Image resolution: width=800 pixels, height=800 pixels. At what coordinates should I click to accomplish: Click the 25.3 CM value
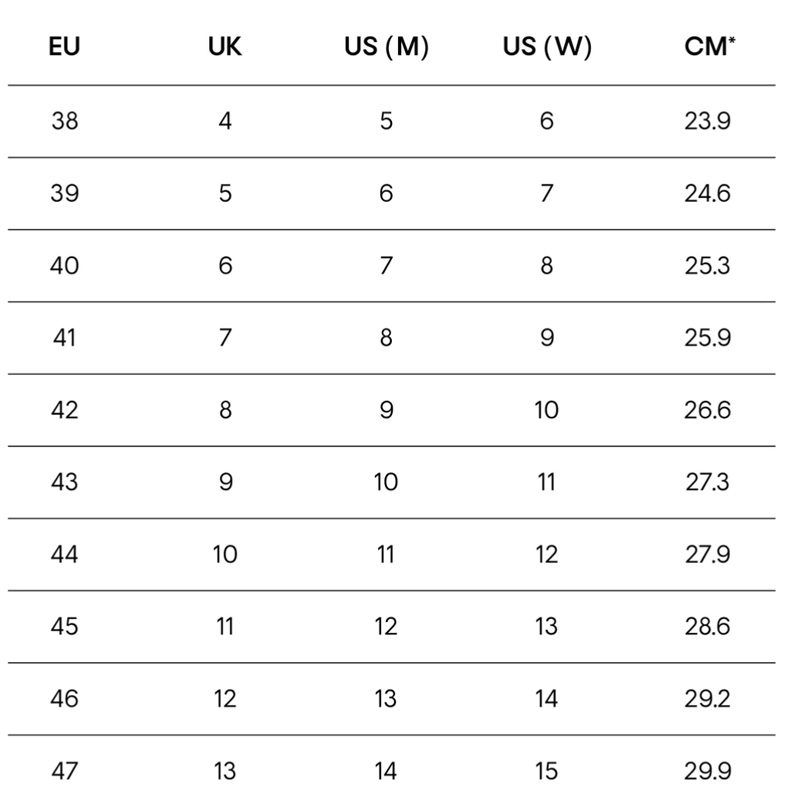(x=707, y=266)
